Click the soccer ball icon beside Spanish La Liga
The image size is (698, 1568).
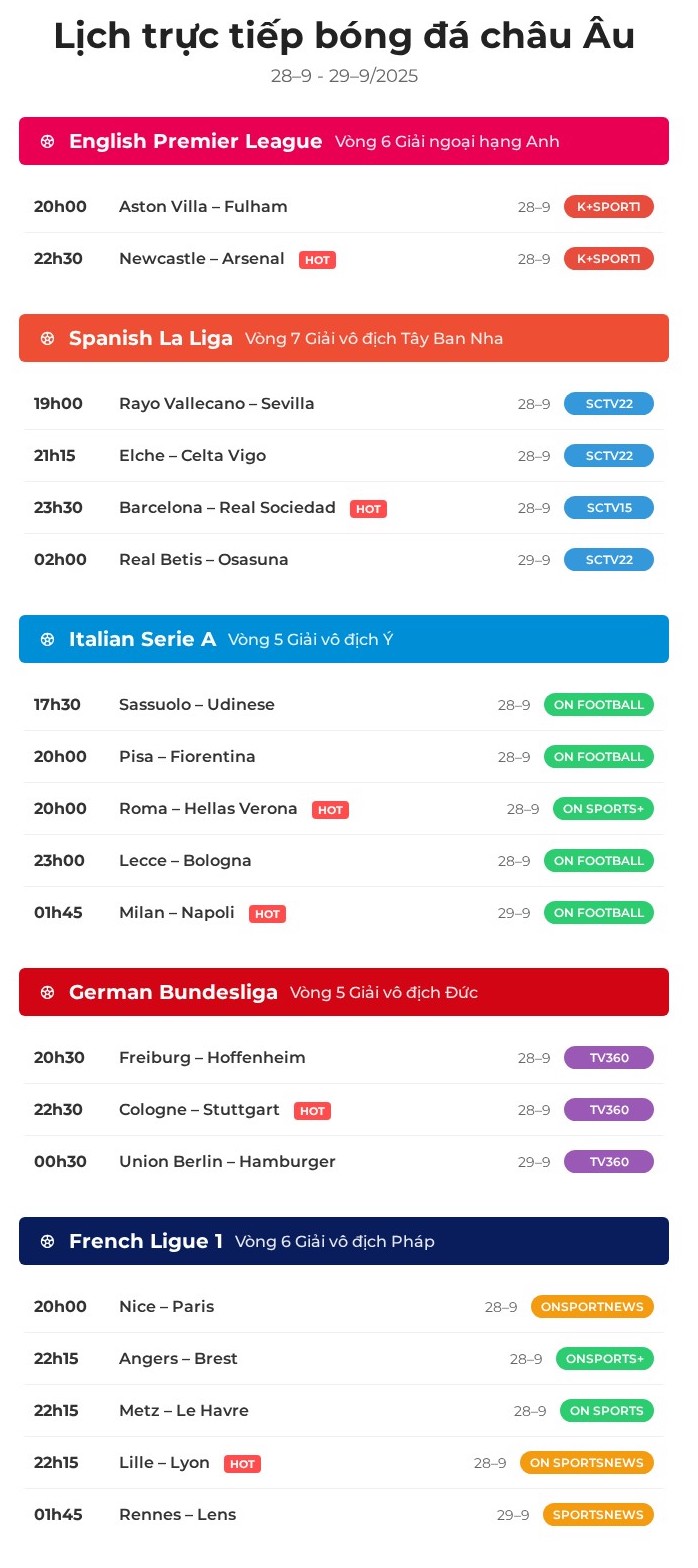click(x=47, y=339)
